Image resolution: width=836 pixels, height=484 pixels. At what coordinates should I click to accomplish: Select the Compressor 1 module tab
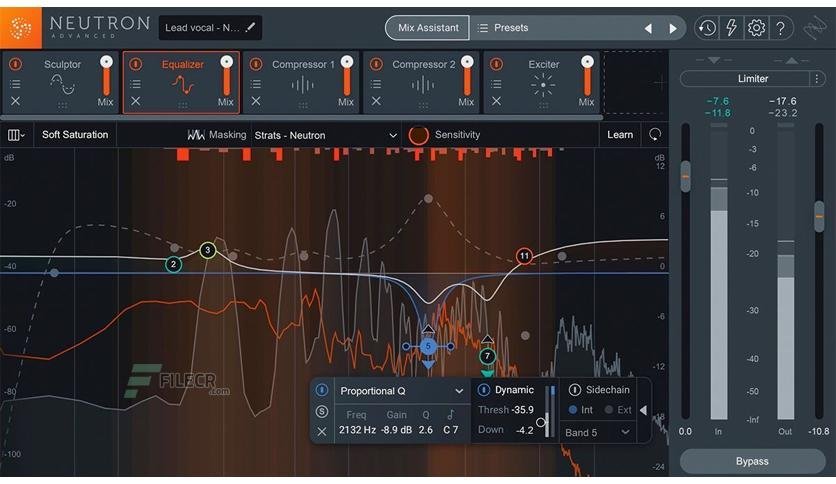[x=302, y=83]
